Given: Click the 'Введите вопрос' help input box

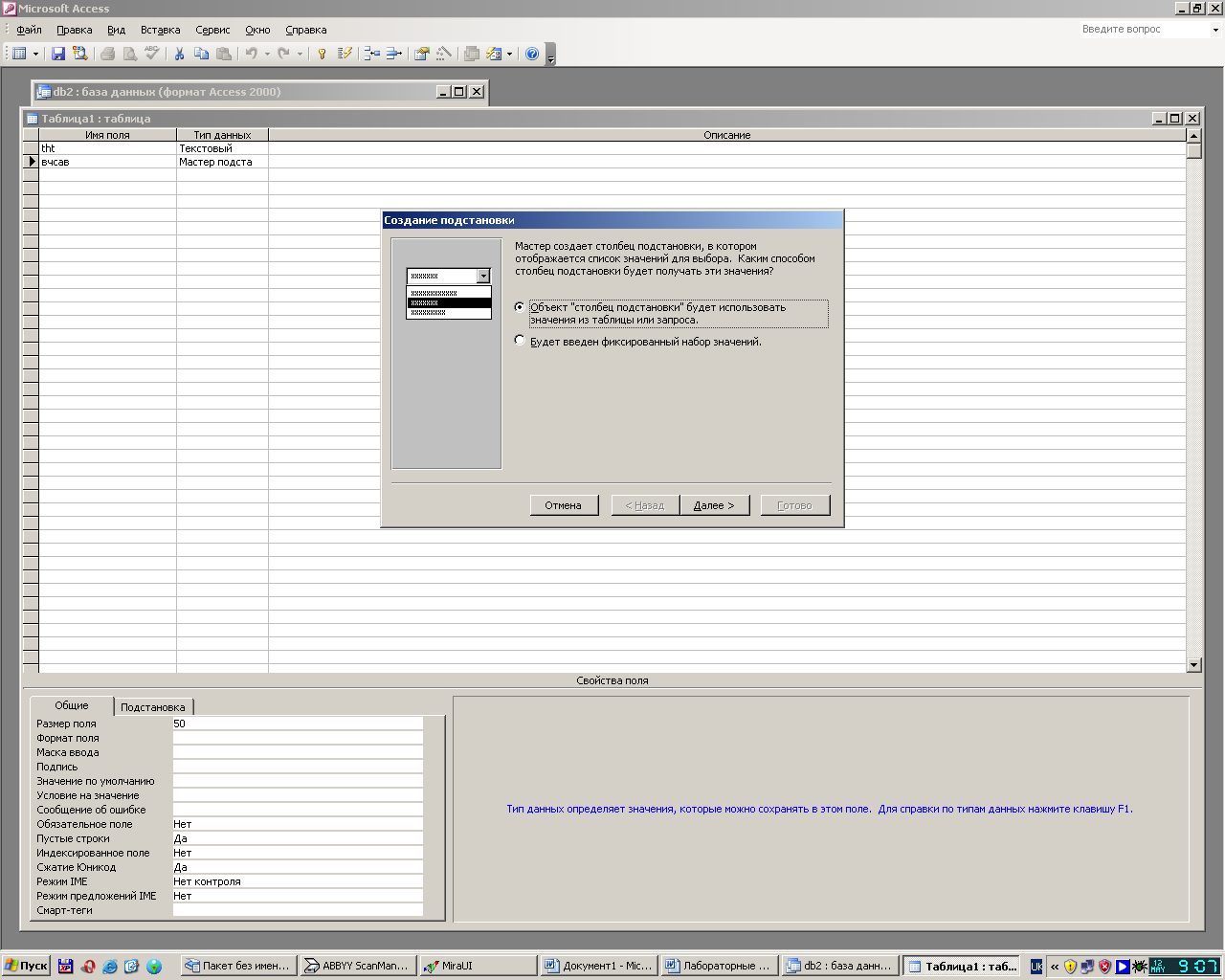Looking at the screenshot, I should [x=1144, y=30].
